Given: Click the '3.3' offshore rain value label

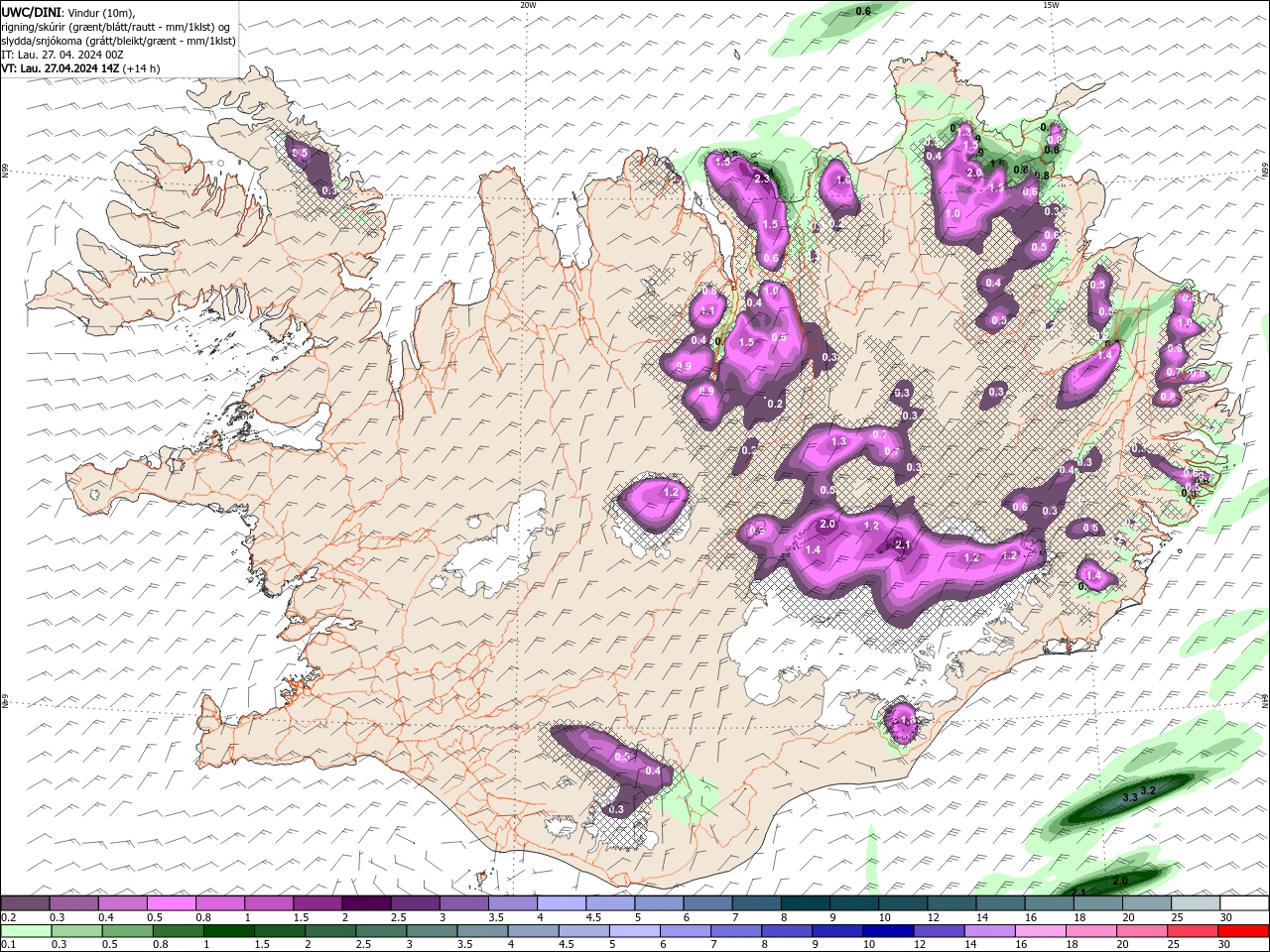Looking at the screenshot, I should point(1129,797).
